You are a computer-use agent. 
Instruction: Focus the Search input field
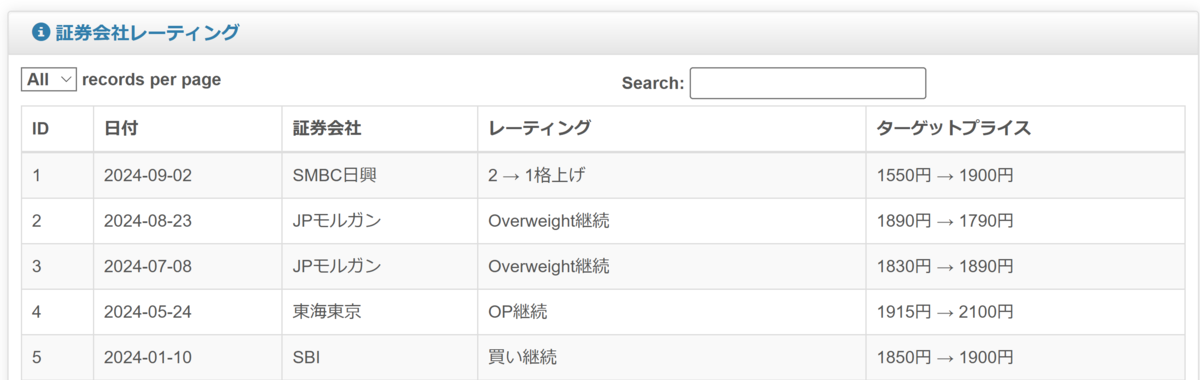(808, 83)
